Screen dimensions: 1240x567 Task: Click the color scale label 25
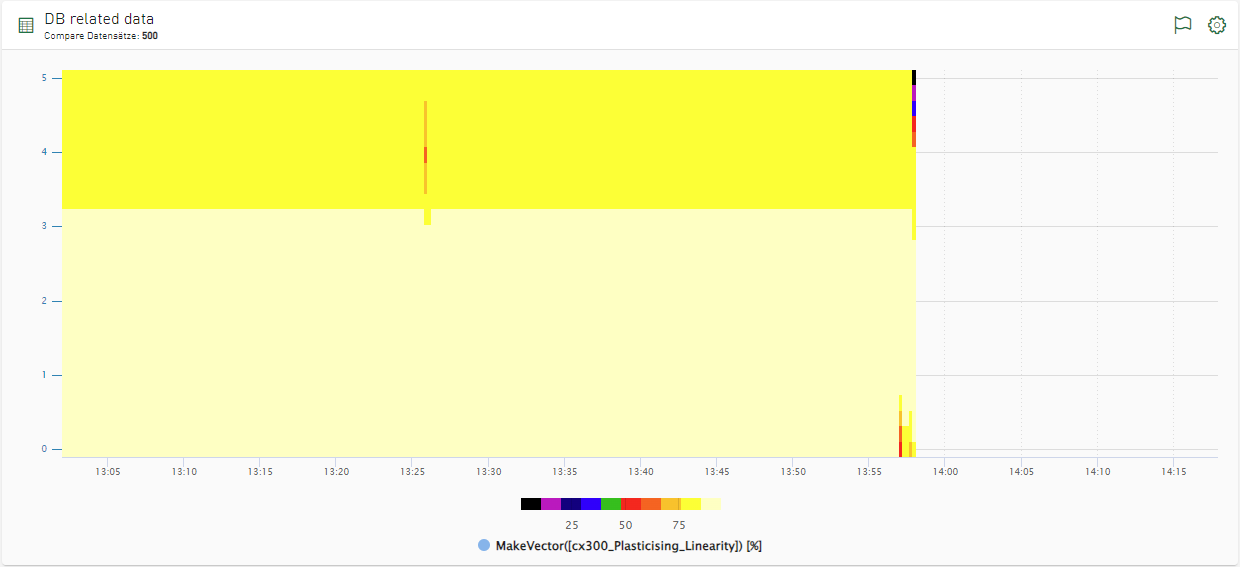(x=572, y=525)
